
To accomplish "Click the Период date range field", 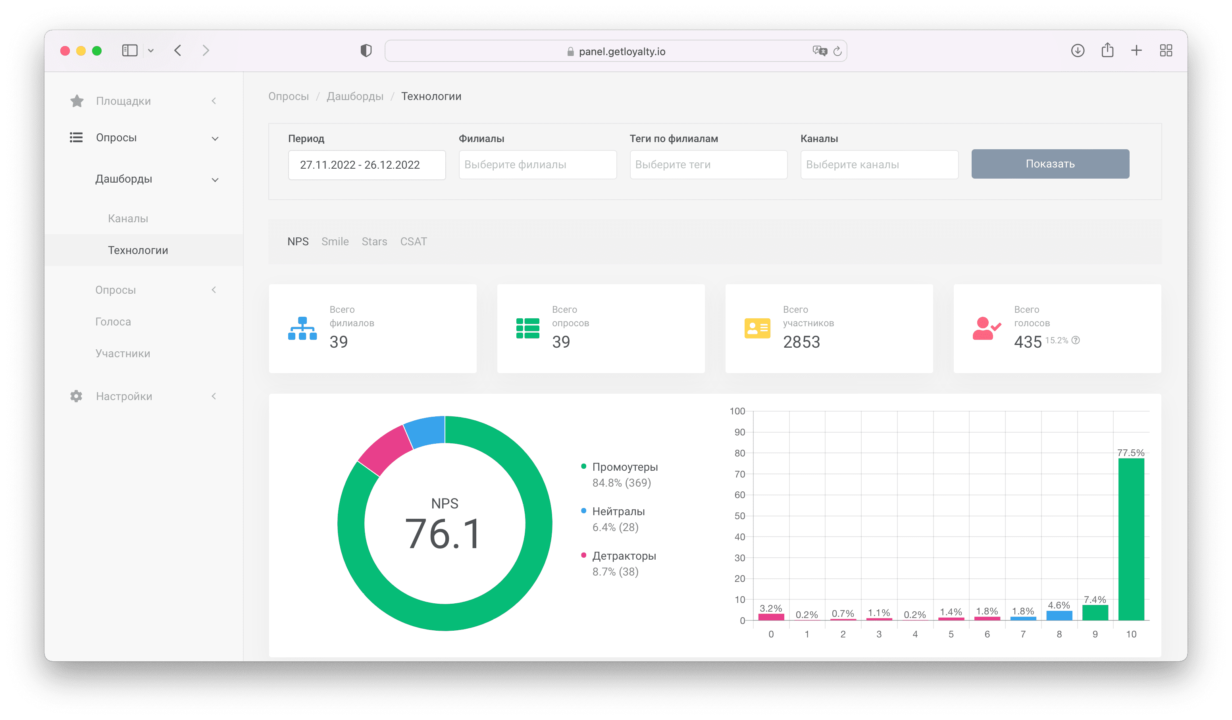I will coord(366,165).
